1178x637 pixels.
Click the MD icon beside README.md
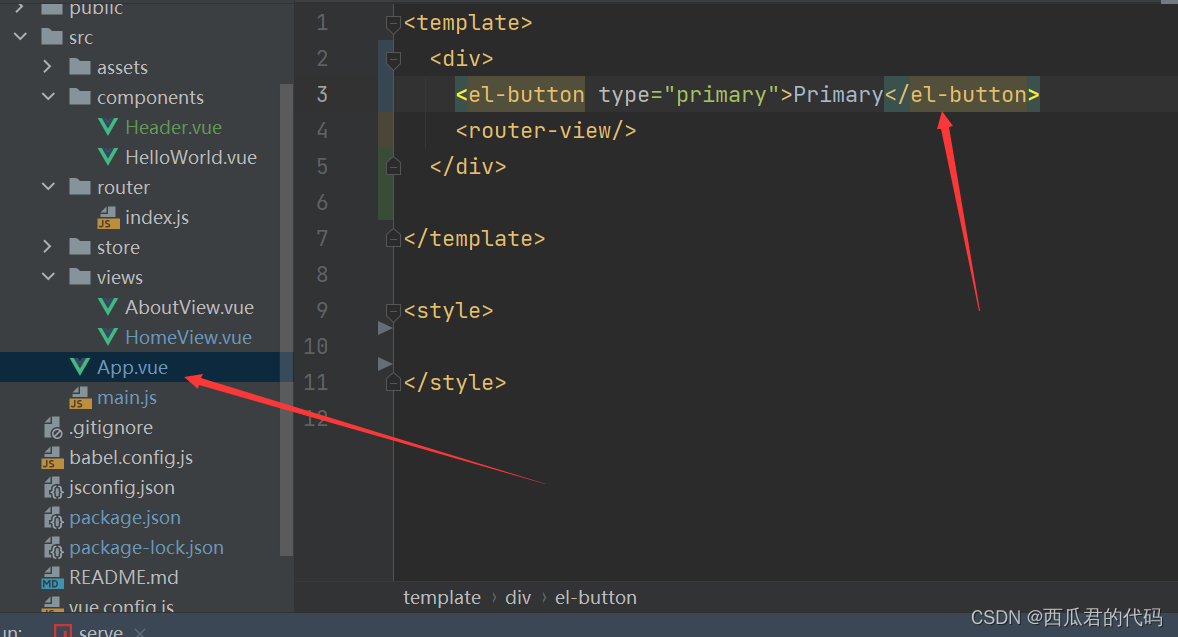[x=52, y=578]
